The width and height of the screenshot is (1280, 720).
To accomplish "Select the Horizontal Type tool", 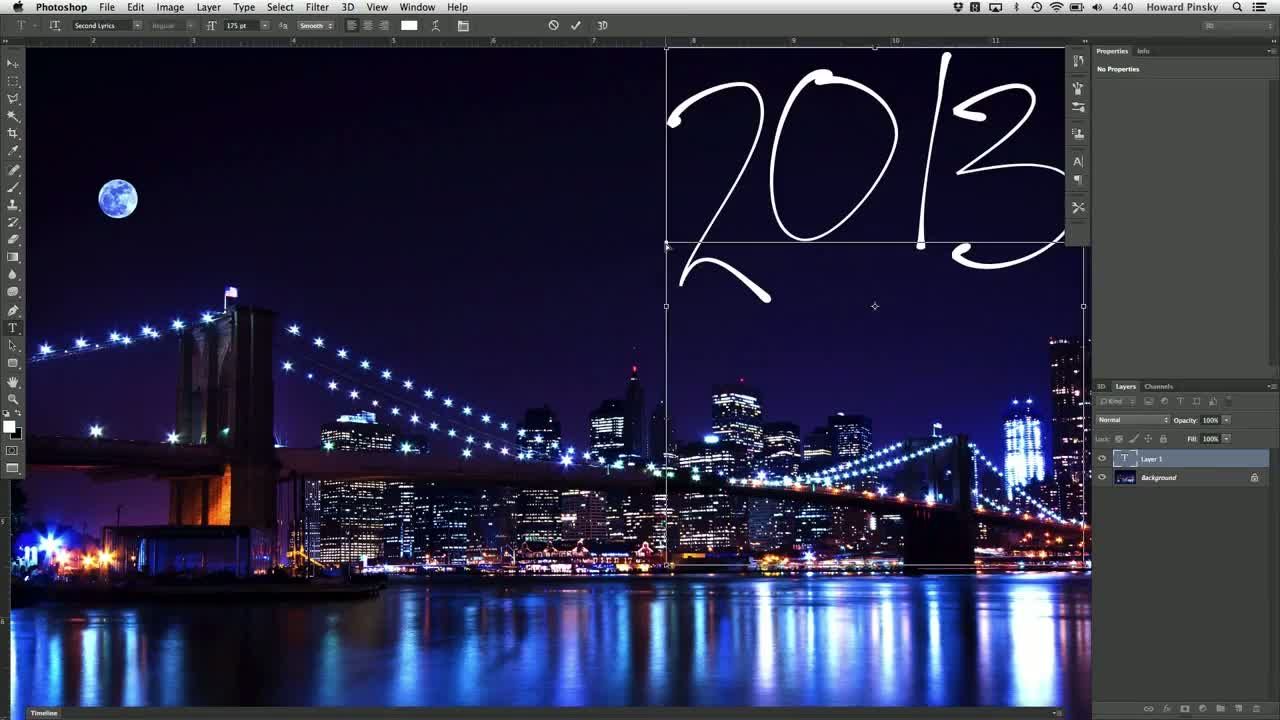I will coord(13,328).
